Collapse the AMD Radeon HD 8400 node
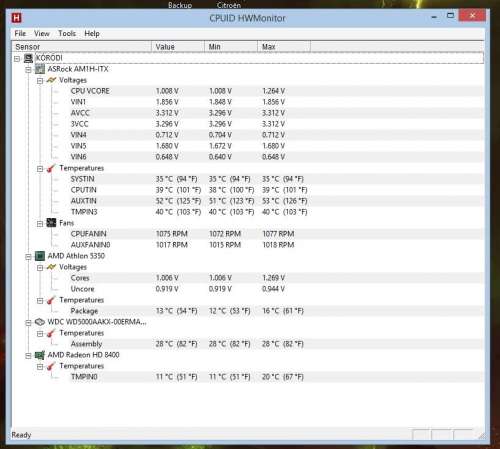Viewport: 500px width, 449px height. [x=28, y=356]
